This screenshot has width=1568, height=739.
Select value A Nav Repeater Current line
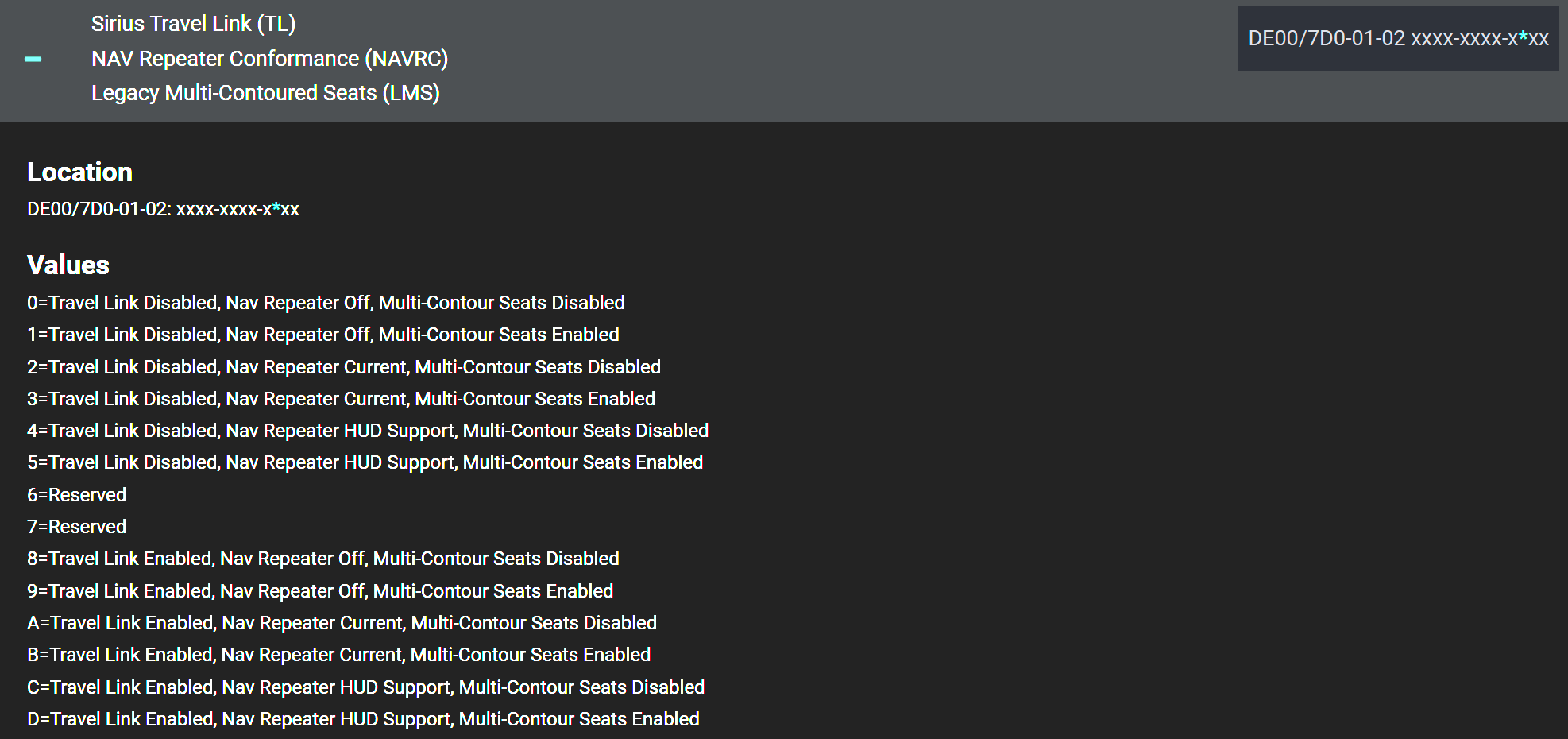342,623
